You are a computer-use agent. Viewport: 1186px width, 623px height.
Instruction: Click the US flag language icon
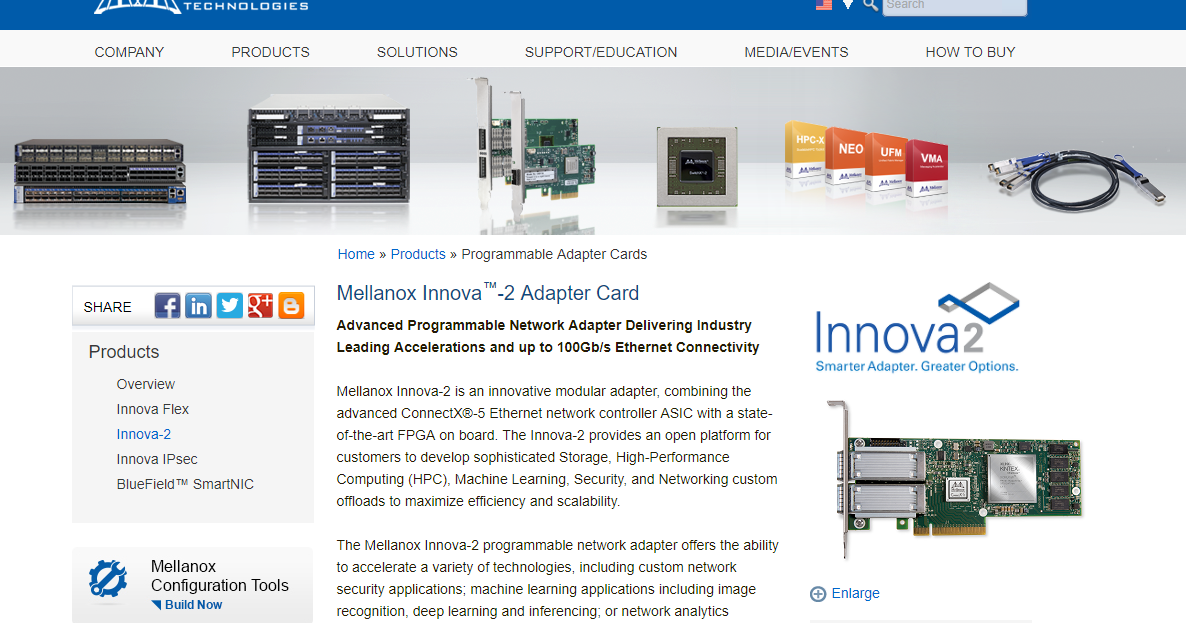tap(824, 4)
